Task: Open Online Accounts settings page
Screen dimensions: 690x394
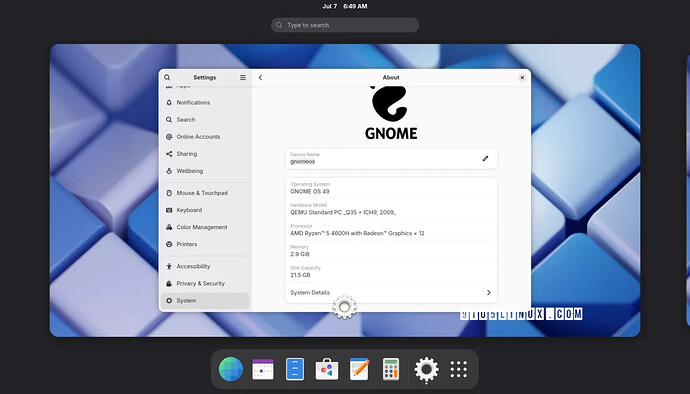Action: tap(205, 137)
